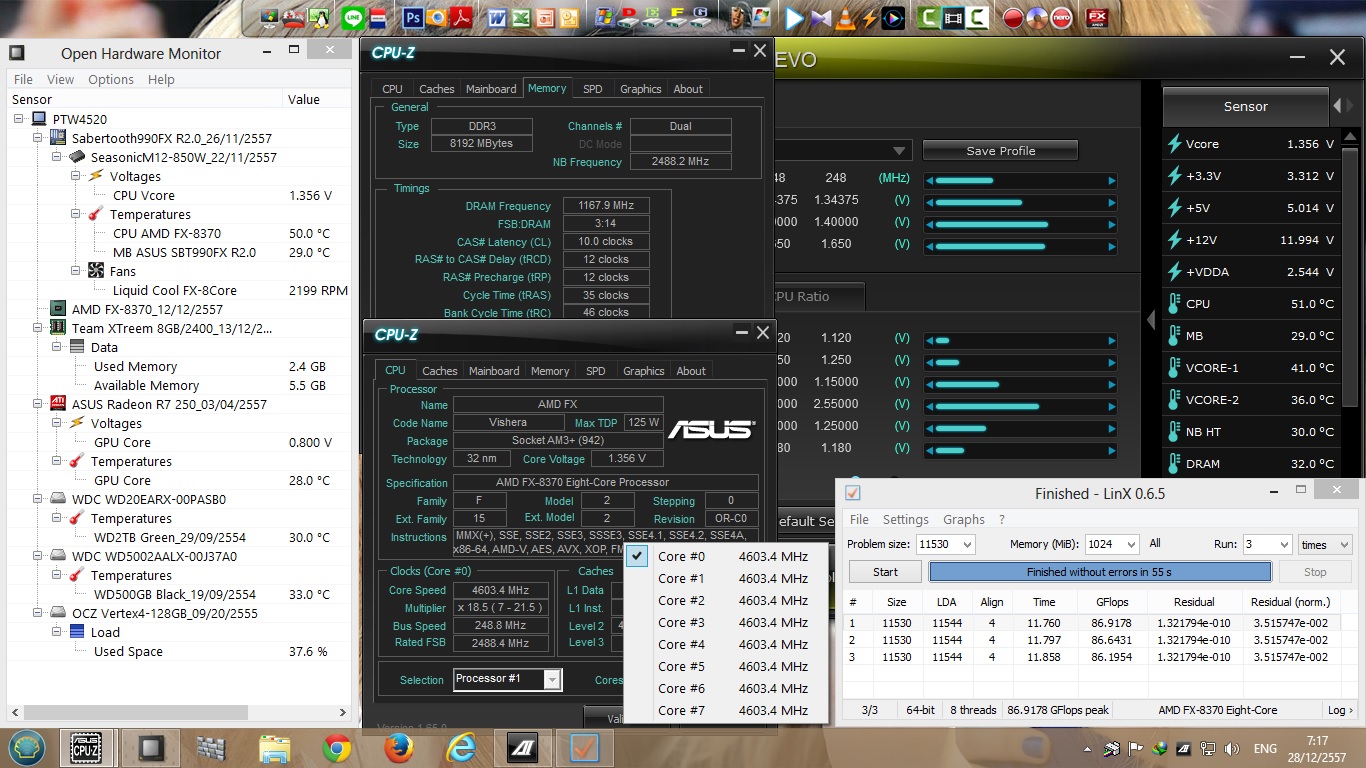Collapse the Voltages node under Seasonic

pos(77,176)
